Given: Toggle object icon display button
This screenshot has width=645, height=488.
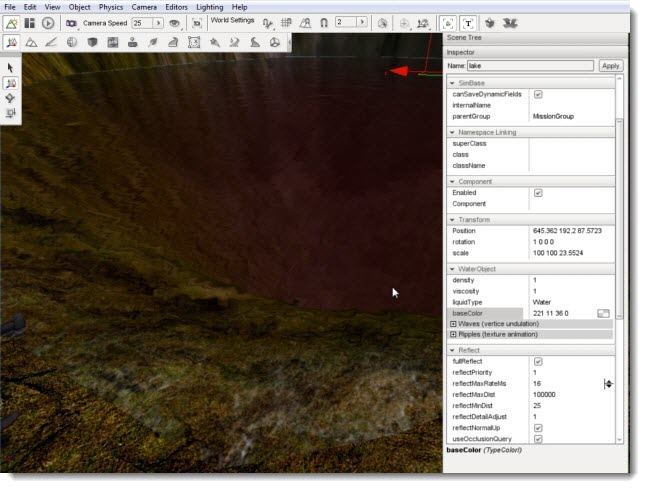Looking at the screenshot, I should coord(448,23).
